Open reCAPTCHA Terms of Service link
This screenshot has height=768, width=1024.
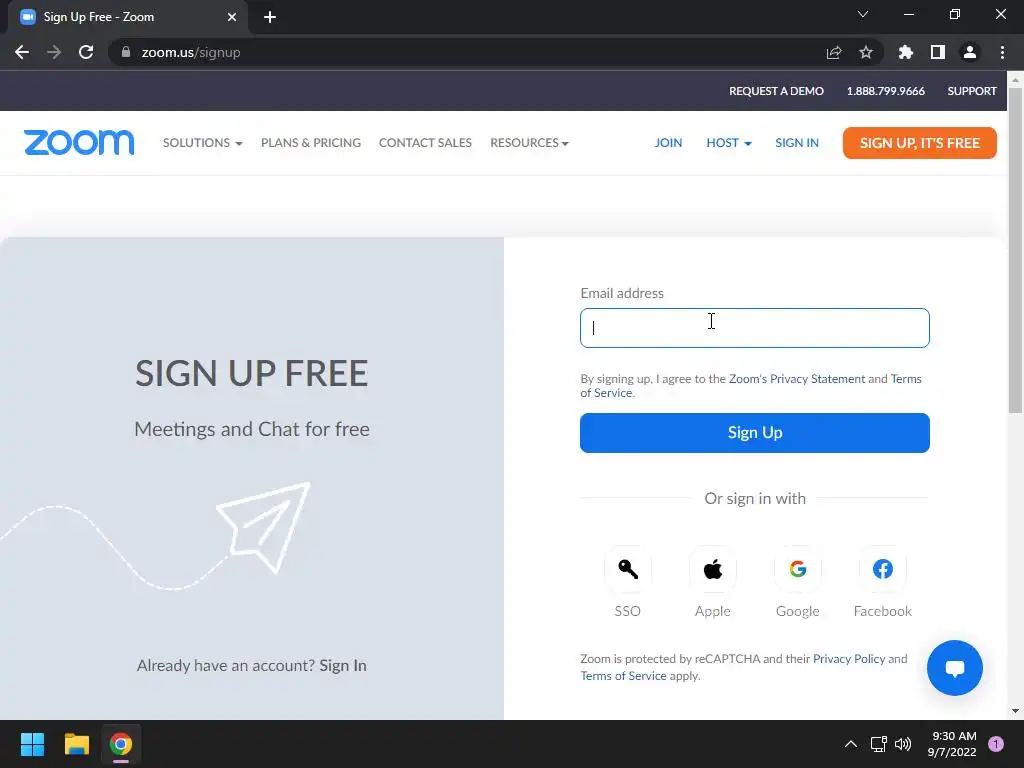click(624, 676)
